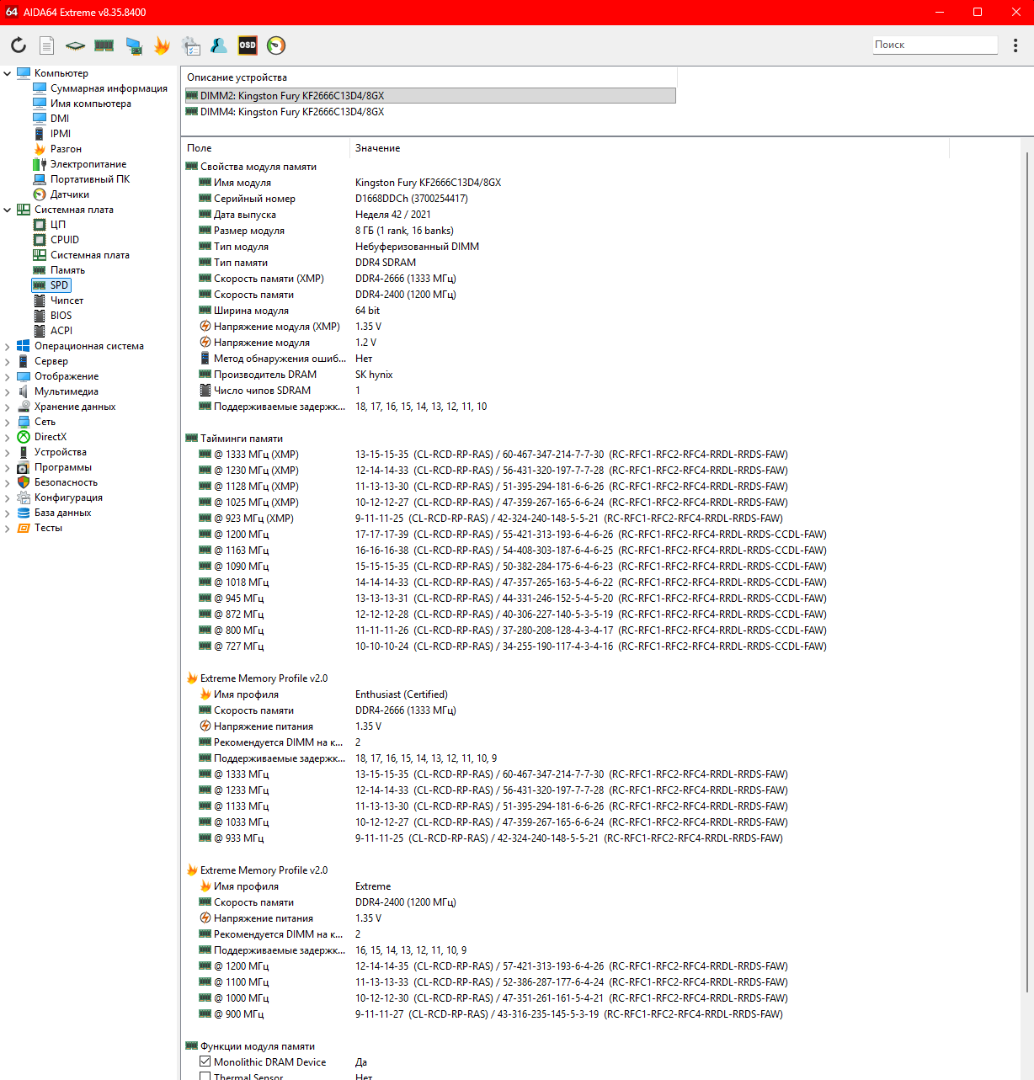
Task: Select DIMM2 Kingston Fury device row
Action: (430, 96)
